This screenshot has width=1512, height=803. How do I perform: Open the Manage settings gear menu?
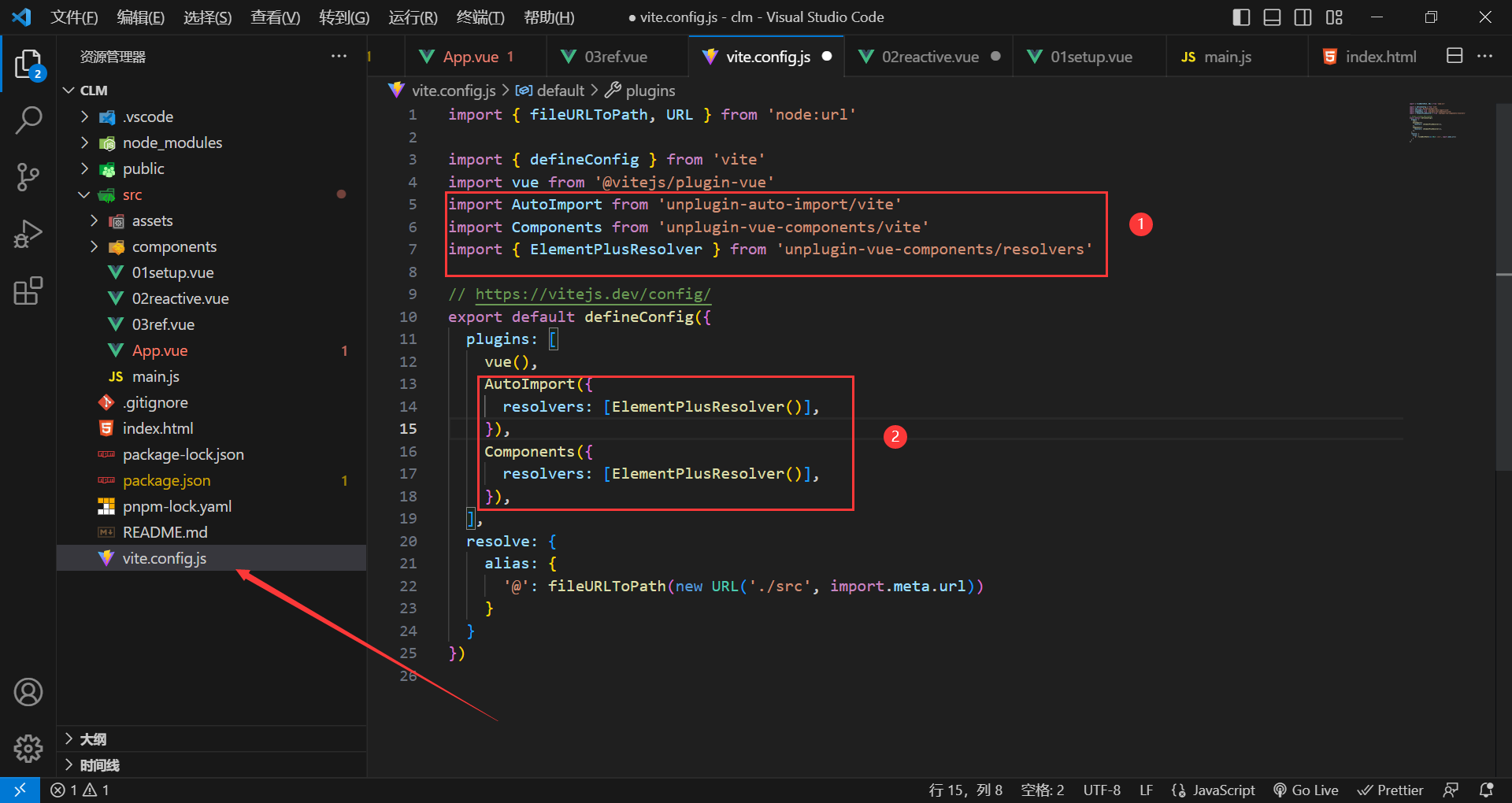[29, 749]
